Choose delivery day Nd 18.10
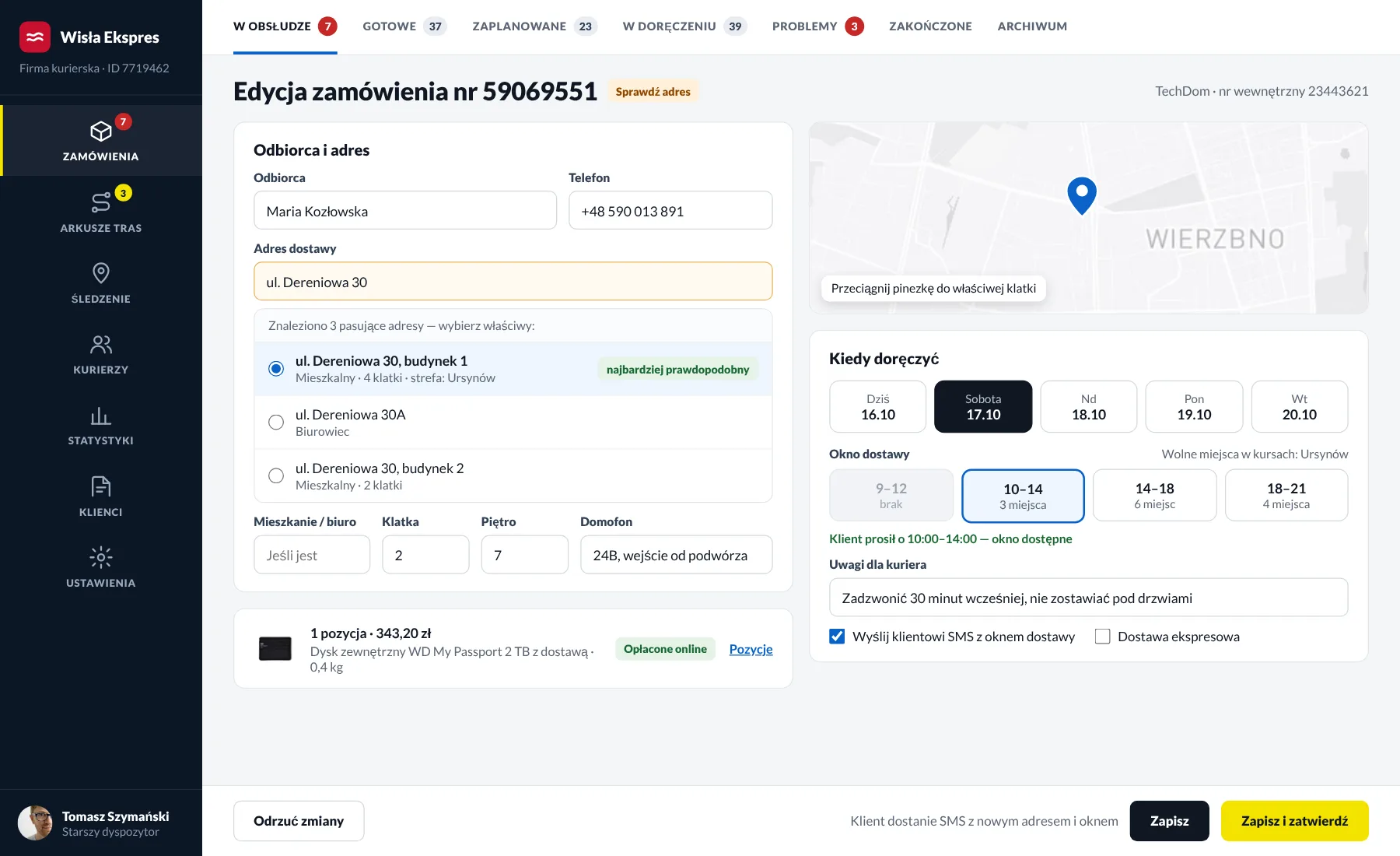 pyautogui.click(x=1089, y=406)
